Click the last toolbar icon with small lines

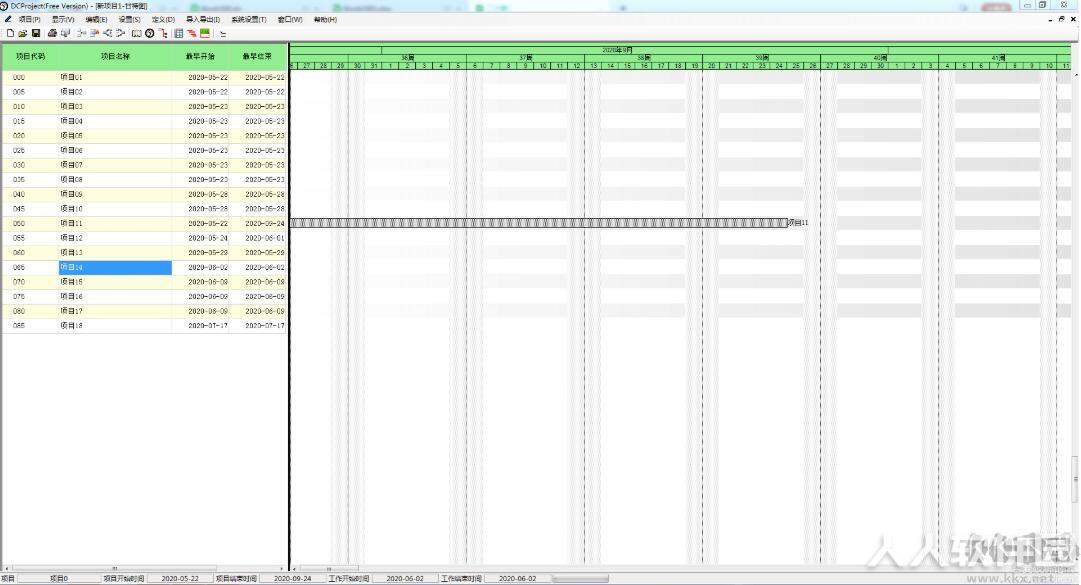pos(223,33)
